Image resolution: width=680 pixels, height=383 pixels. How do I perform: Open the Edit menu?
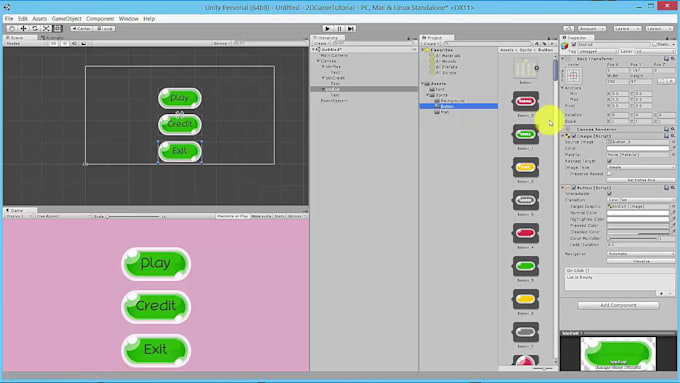pos(23,19)
